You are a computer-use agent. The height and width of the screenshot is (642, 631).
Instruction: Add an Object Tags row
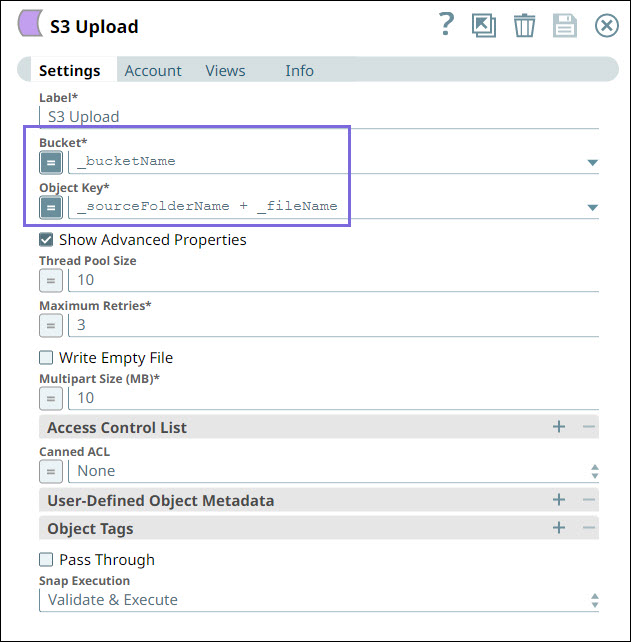(559, 528)
